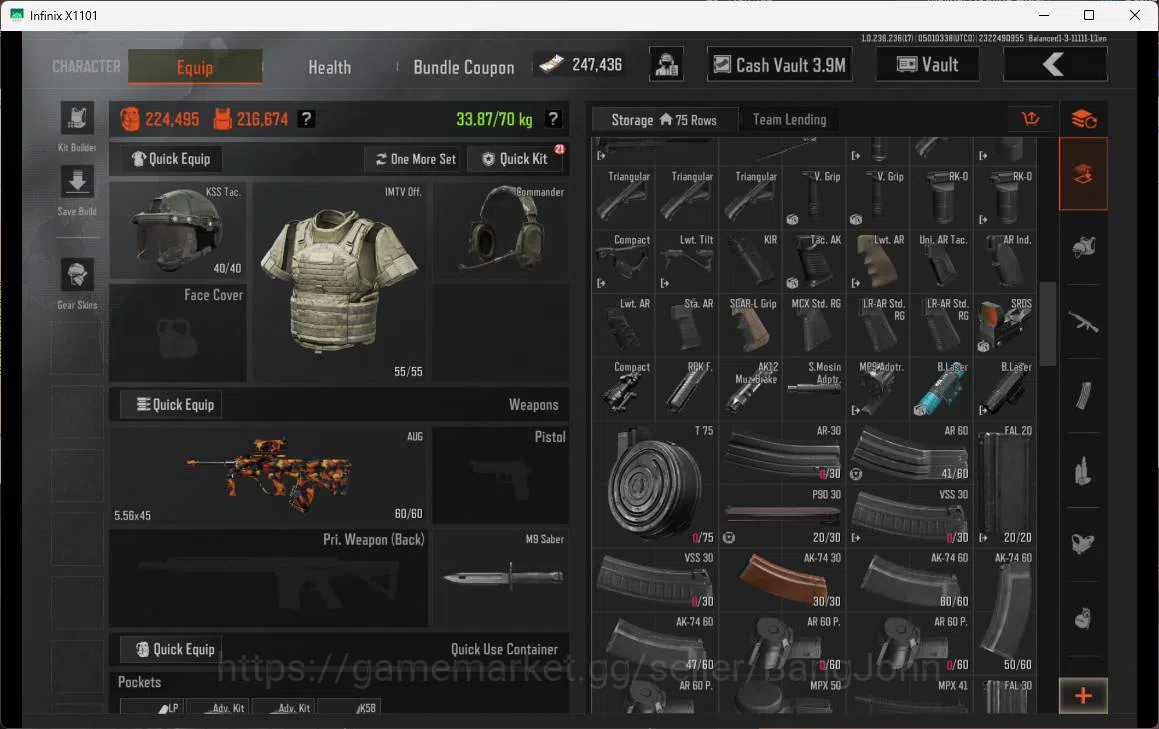Select the Tac. AK grip
The image size is (1159, 729).
pos(814,262)
